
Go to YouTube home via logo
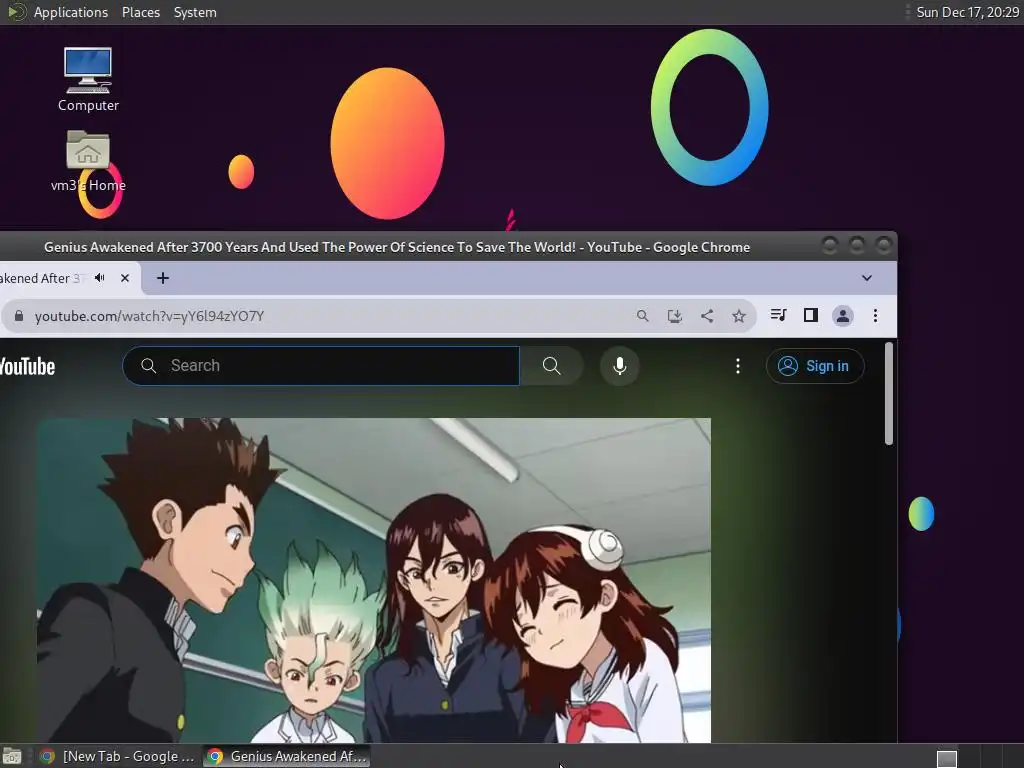click(x=27, y=366)
